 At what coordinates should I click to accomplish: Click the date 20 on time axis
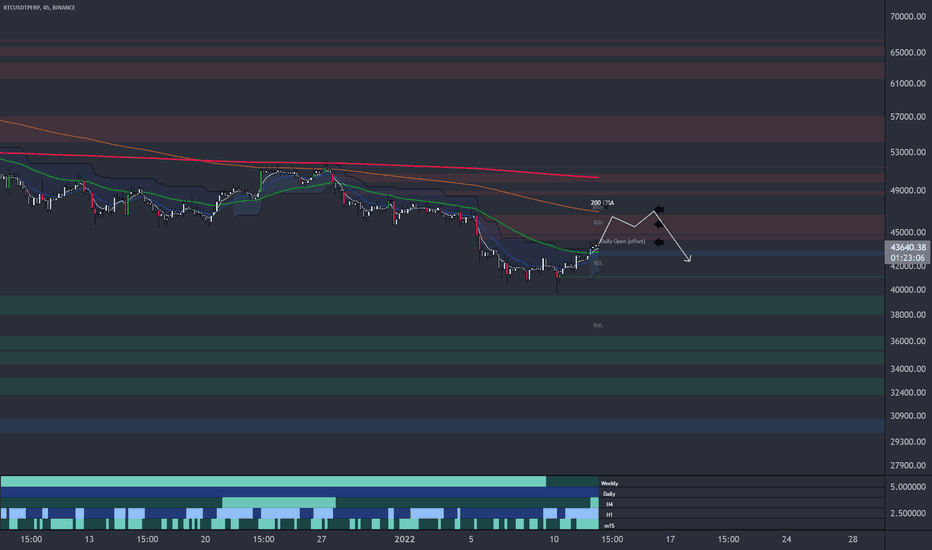[205, 539]
